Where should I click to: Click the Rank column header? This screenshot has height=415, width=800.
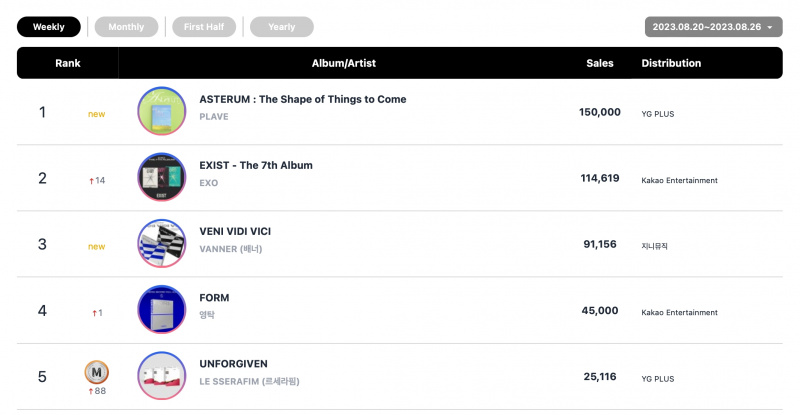coord(68,63)
